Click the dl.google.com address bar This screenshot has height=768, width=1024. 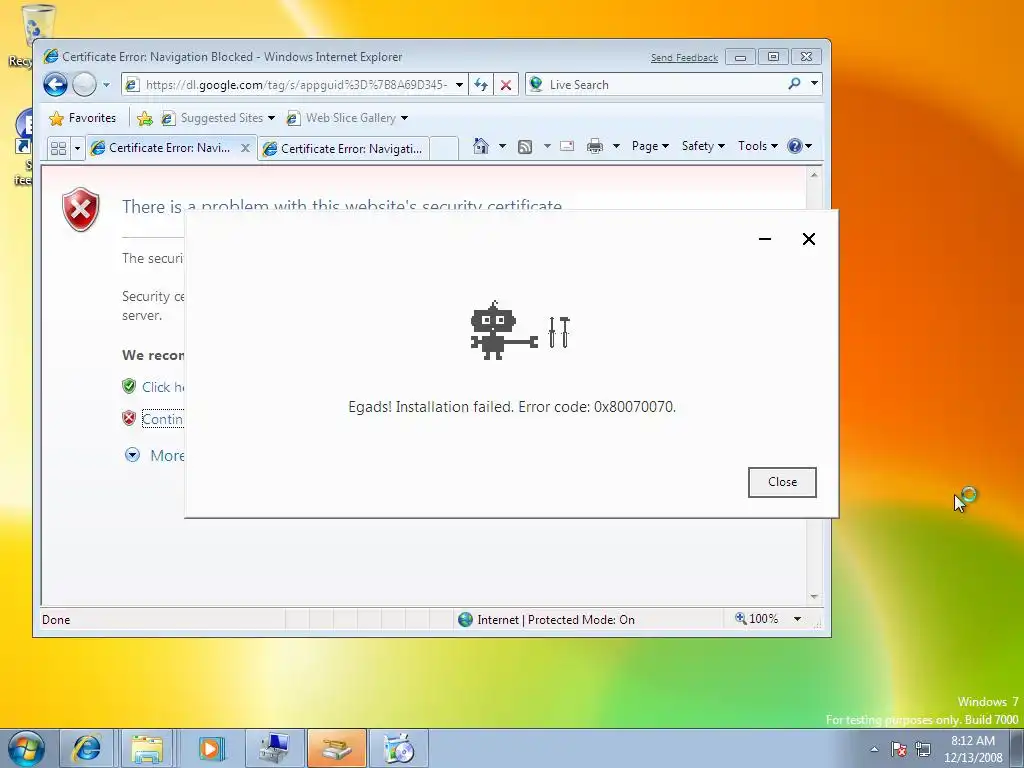click(288, 85)
